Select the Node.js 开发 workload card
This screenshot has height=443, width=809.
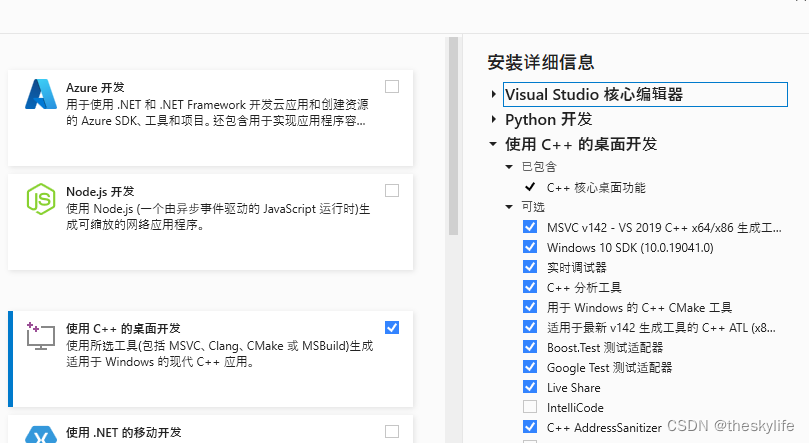[x=211, y=222]
